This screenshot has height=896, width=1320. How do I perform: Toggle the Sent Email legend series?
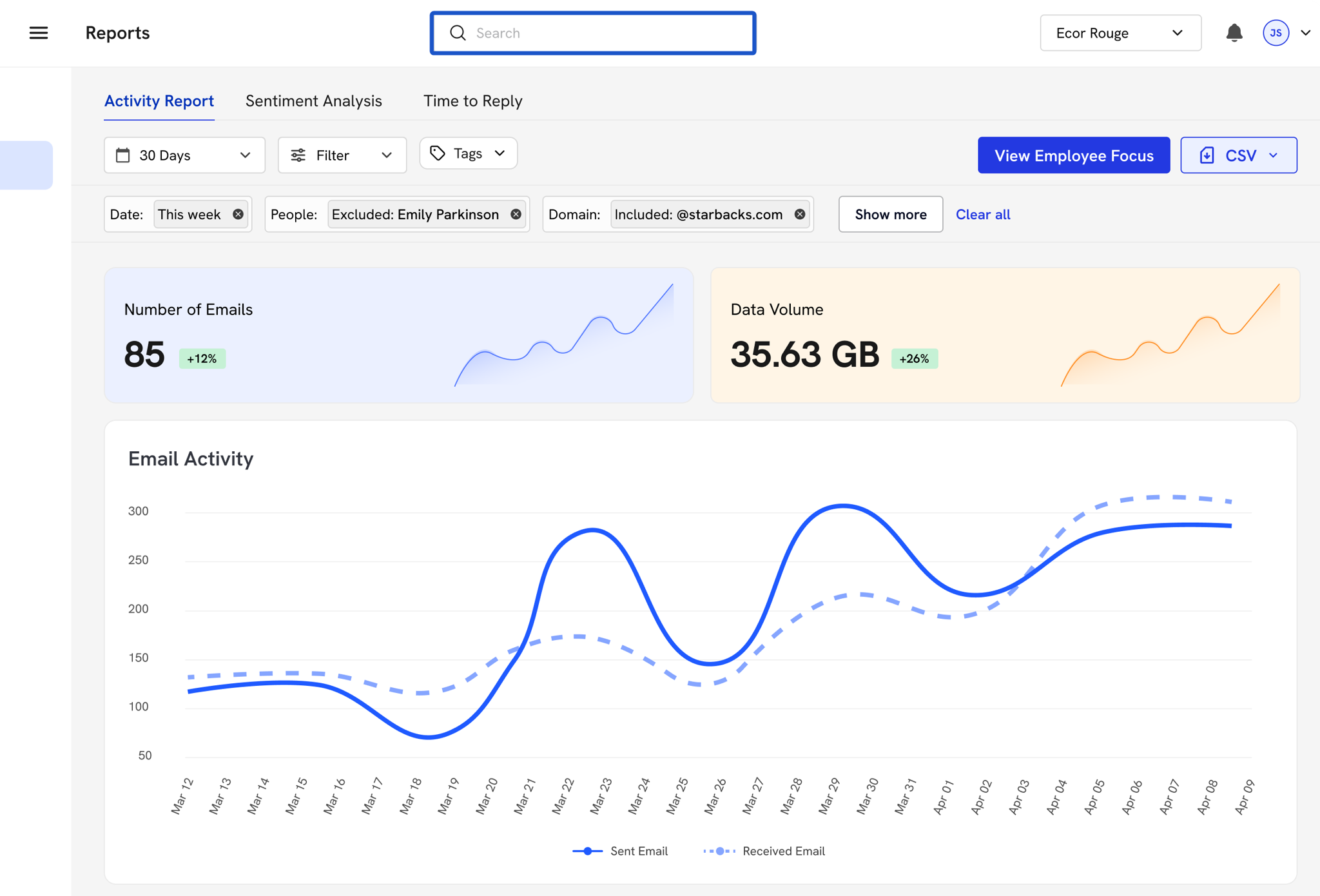[x=620, y=851]
